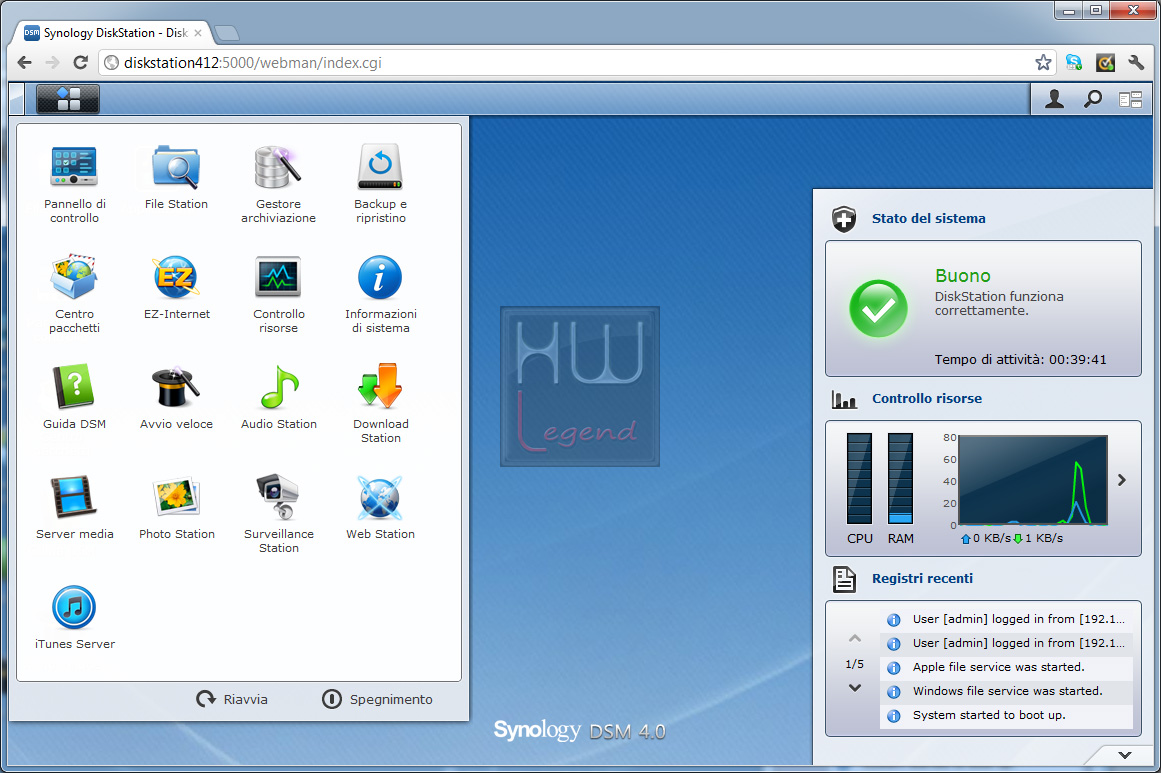The height and width of the screenshot is (773, 1161).
Task: Click the Skype extension icon
Action: pyautogui.click(x=1074, y=63)
